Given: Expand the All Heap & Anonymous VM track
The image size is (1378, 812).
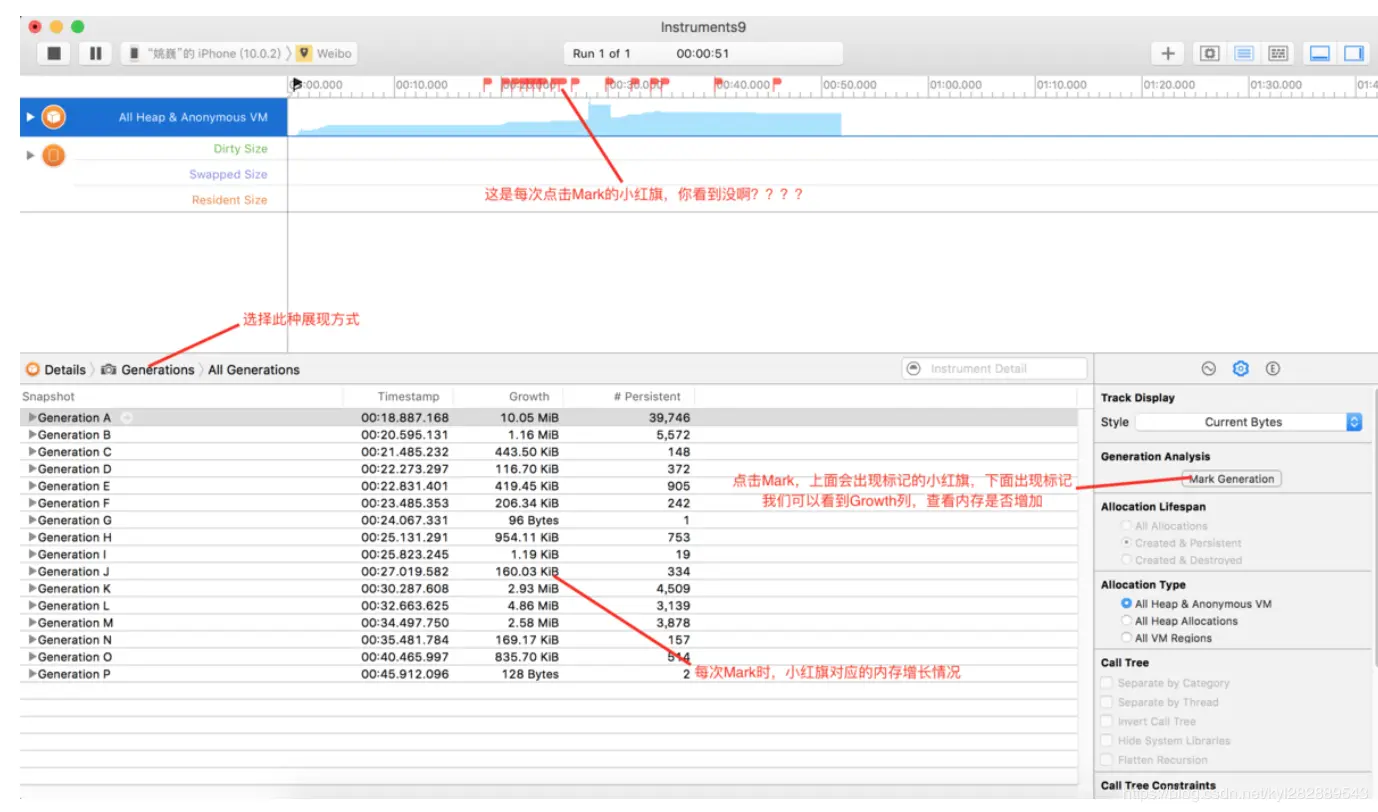Looking at the screenshot, I should [30, 117].
